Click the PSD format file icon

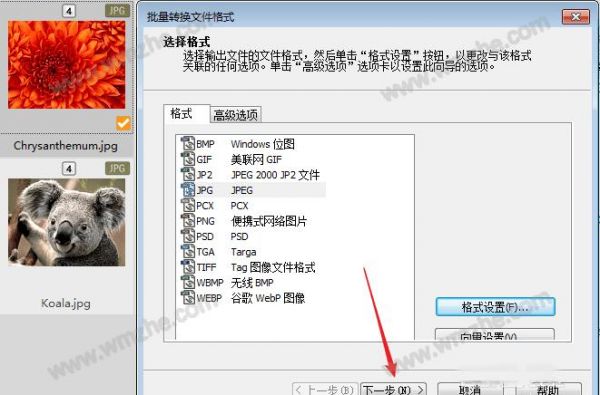click(x=188, y=236)
